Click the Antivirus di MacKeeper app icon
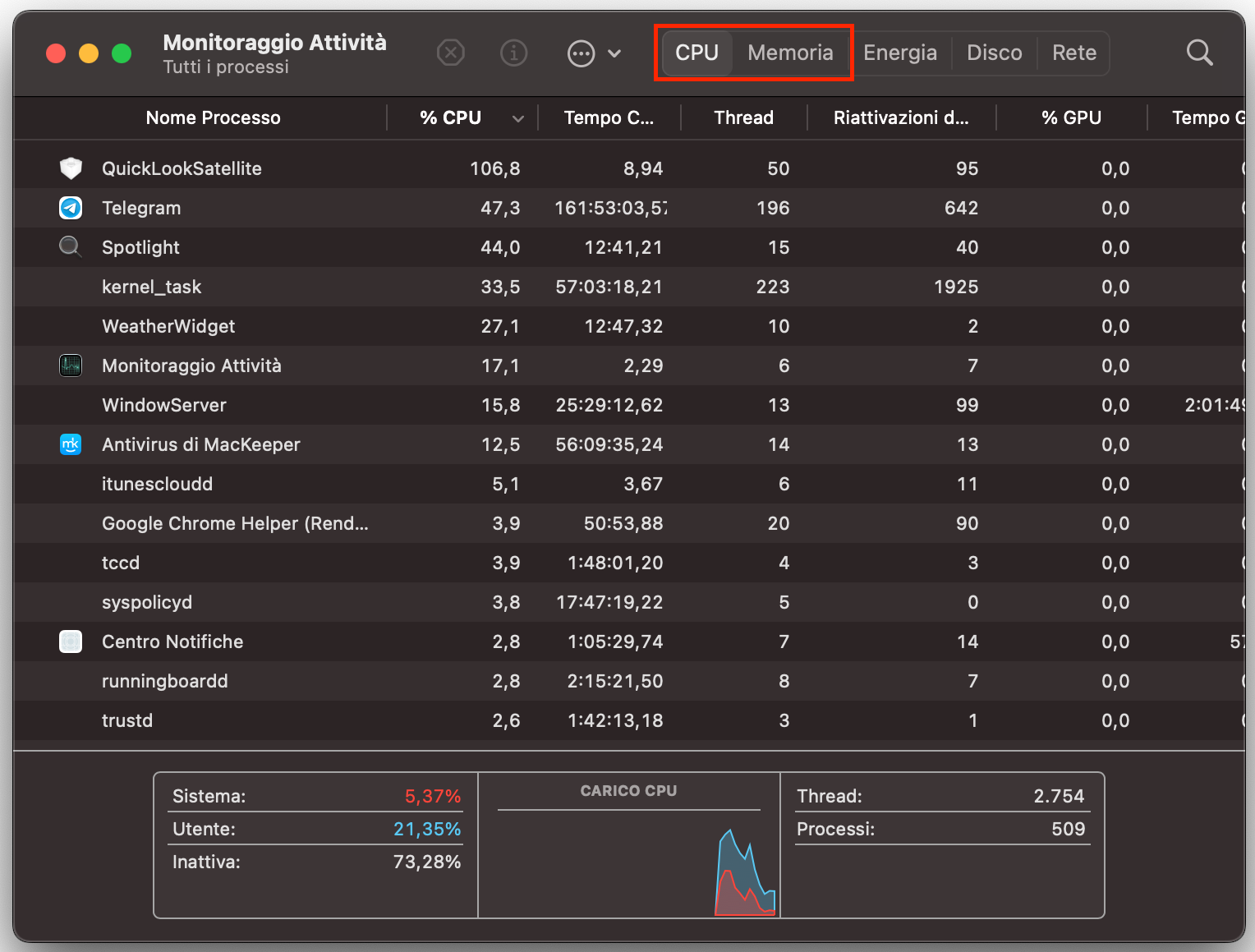The height and width of the screenshot is (952, 1255). point(71,444)
